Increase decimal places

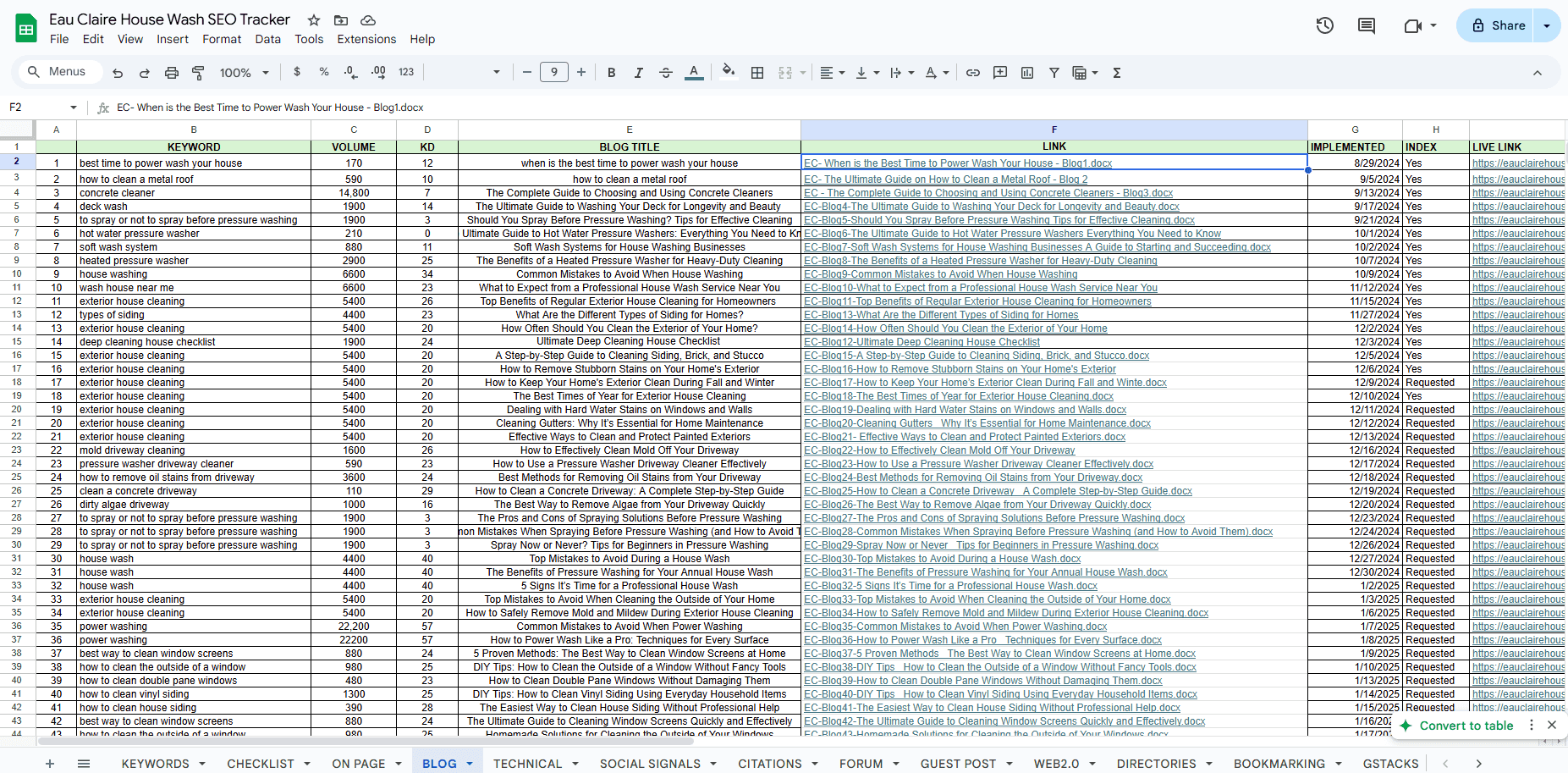tap(378, 72)
